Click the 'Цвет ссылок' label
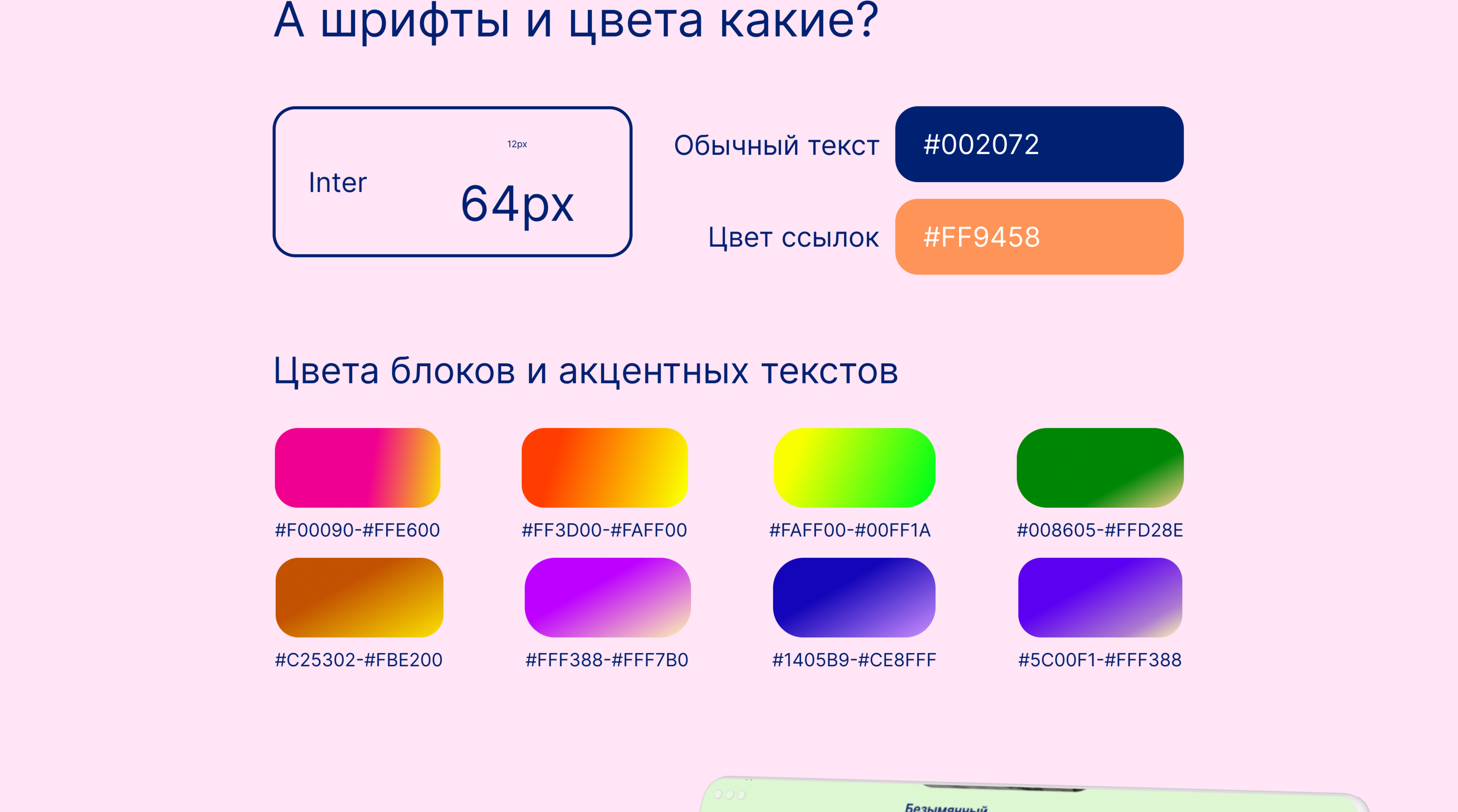Image resolution: width=1458 pixels, height=812 pixels. pyautogui.click(x=793, y=237)
